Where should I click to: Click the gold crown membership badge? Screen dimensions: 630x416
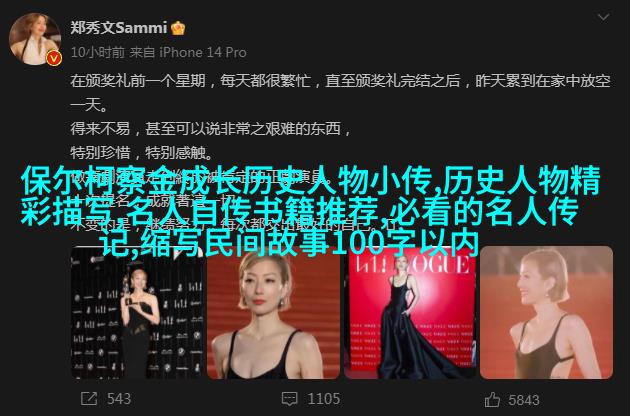click(178, 28)
